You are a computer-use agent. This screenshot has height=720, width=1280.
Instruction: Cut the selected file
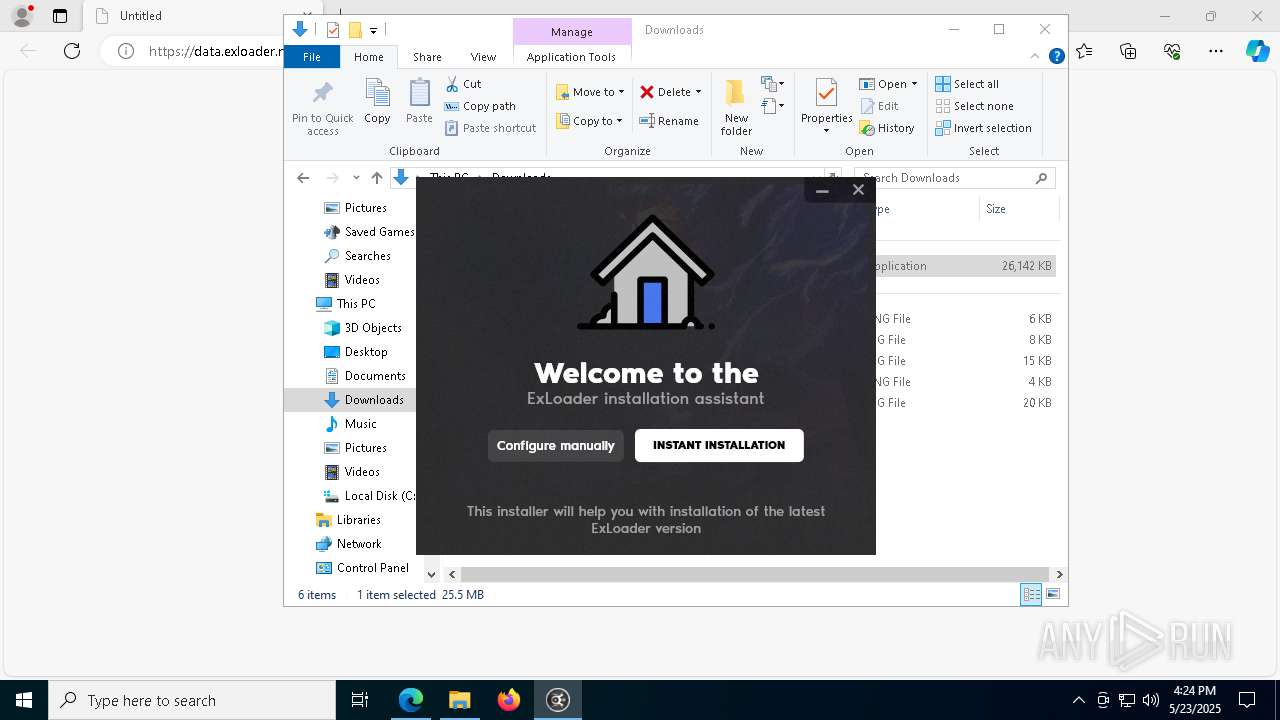click(463, 84)
